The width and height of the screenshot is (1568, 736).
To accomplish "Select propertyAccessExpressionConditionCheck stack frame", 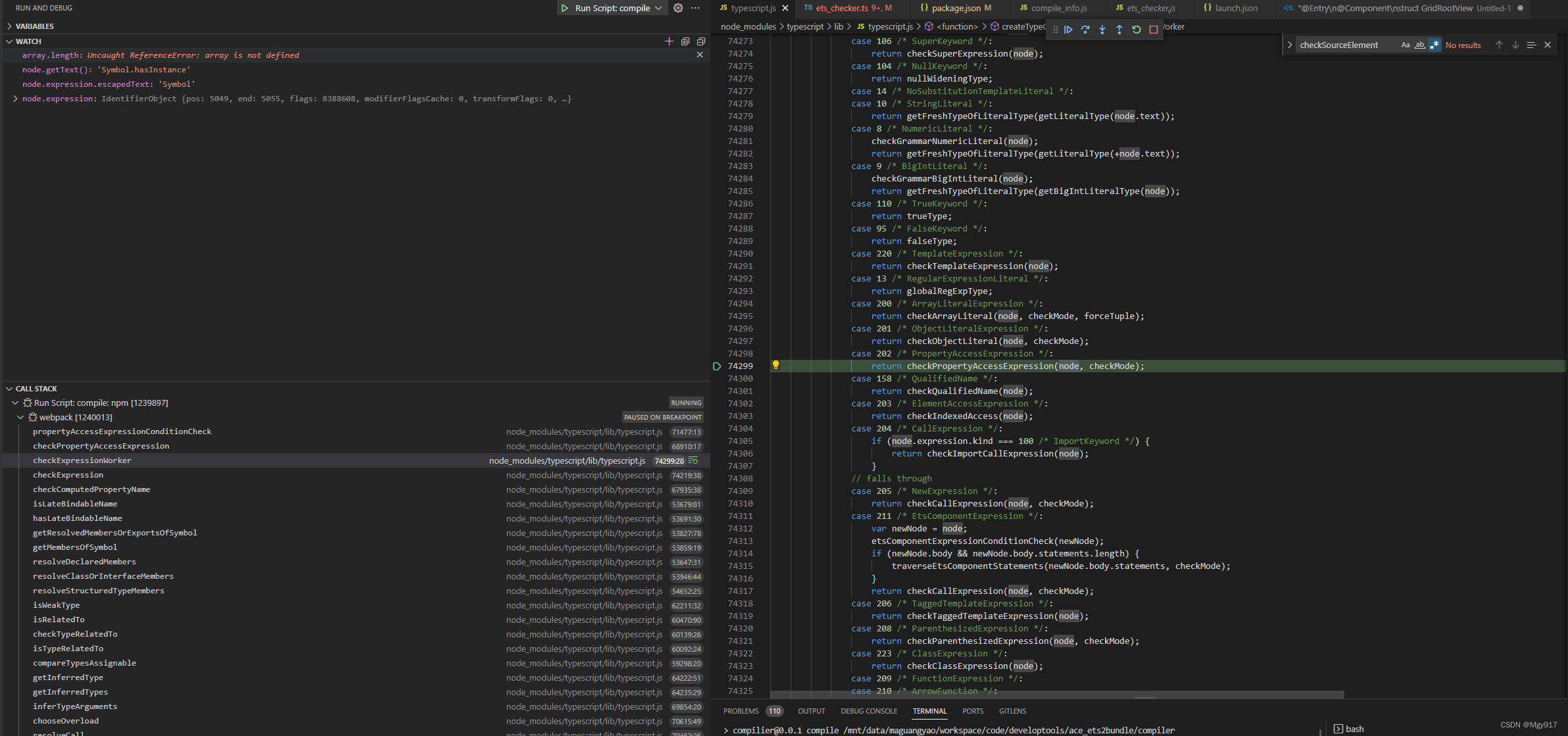I will (x=356, y=431).
